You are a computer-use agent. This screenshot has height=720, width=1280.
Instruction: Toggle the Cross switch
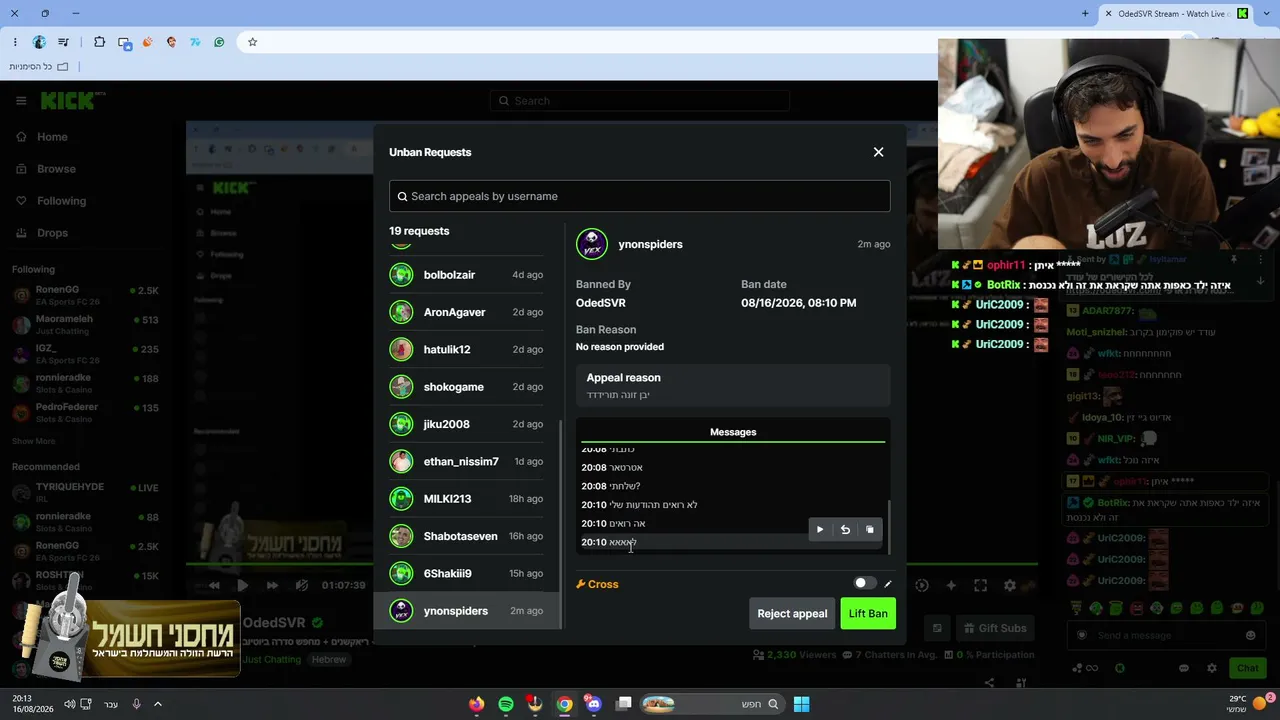pos(865,583)
